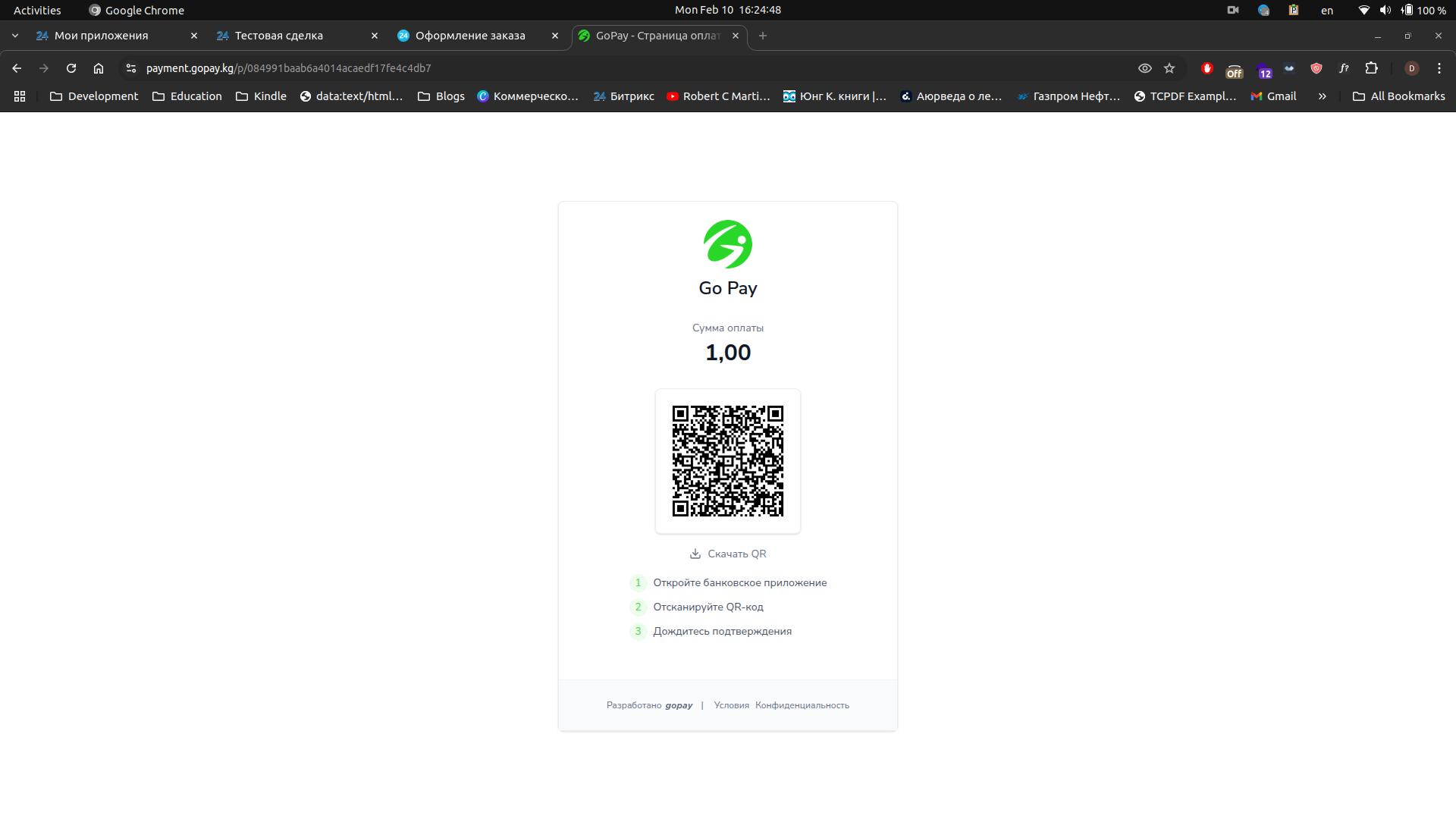Screen dimensions: 1456x819
Task: Click the Go Pay green logo
Action: [x=728, y=244]
